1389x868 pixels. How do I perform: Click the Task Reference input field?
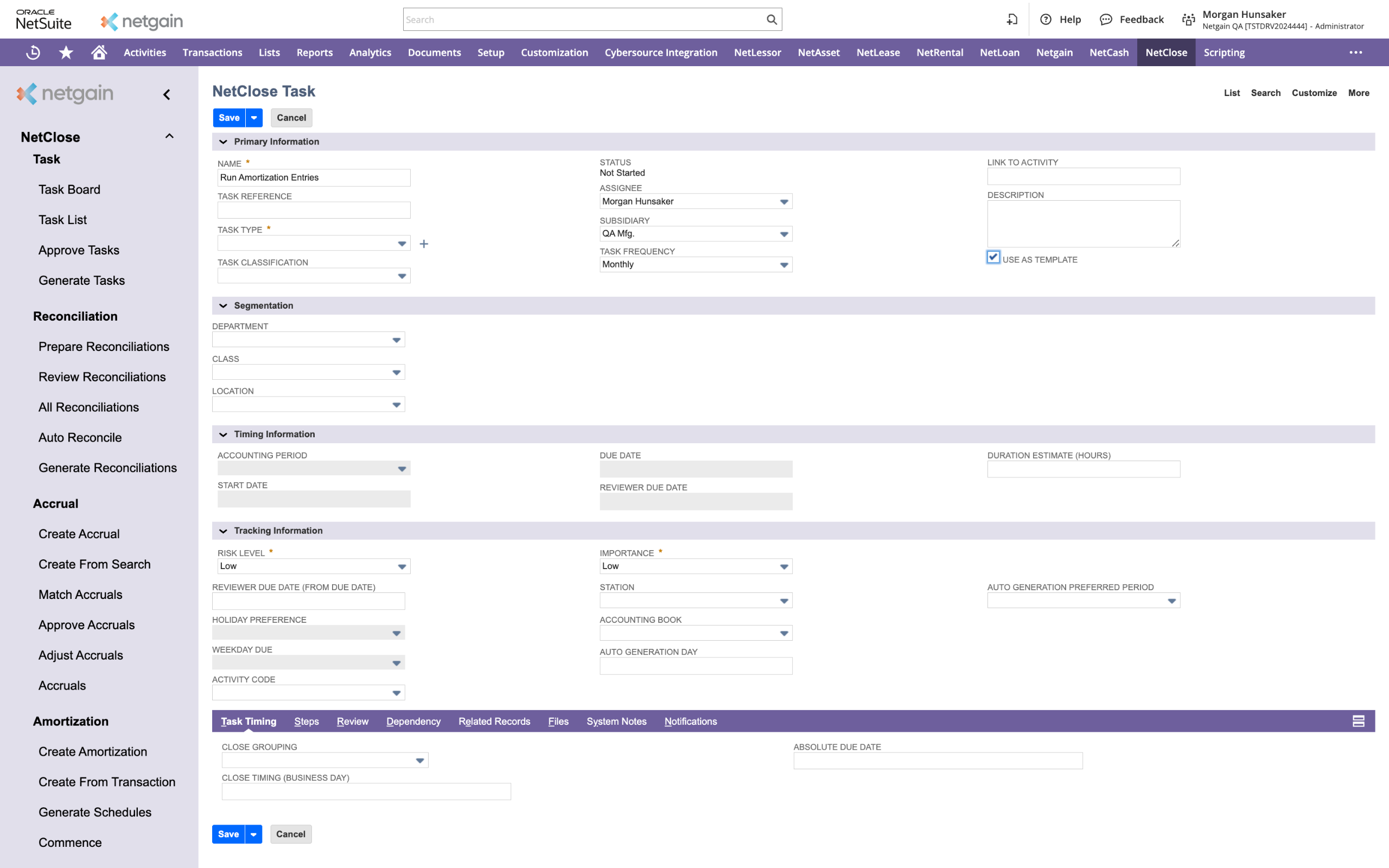click(x=314, y=210)
